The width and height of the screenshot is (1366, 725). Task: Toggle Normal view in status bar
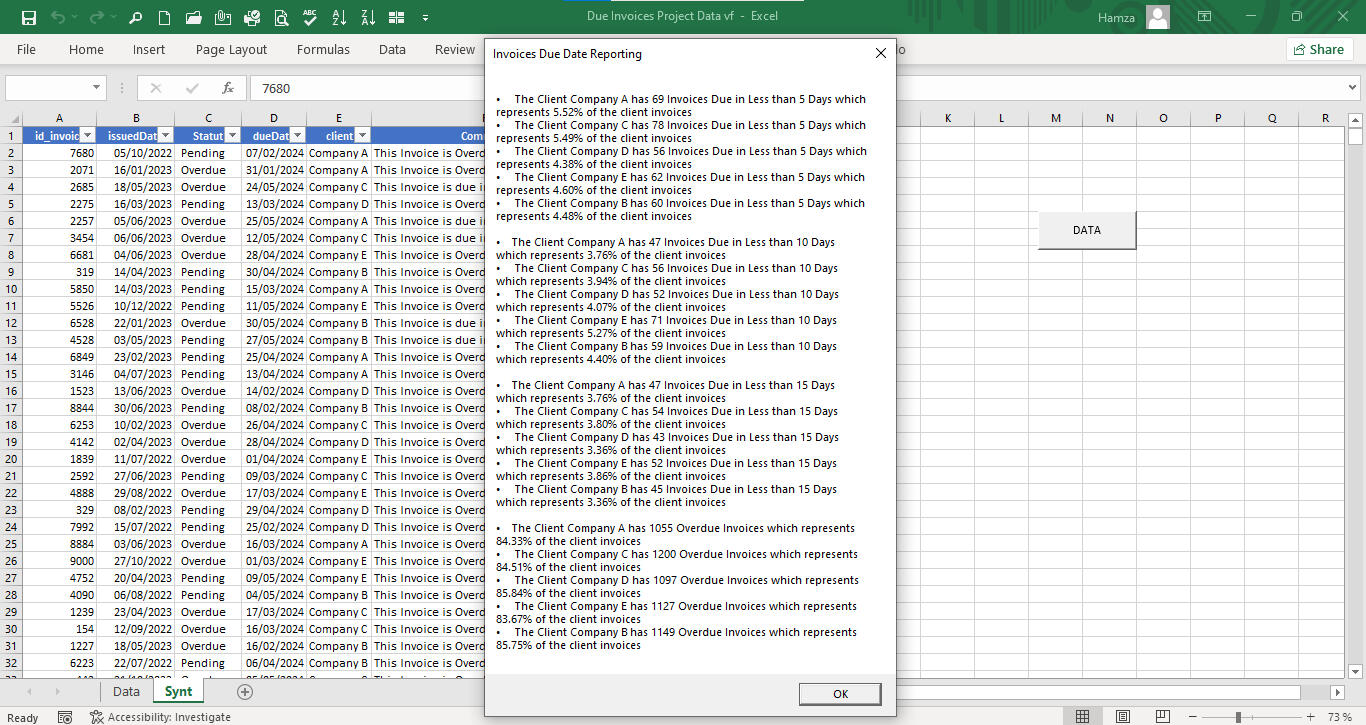point(1083,717)
